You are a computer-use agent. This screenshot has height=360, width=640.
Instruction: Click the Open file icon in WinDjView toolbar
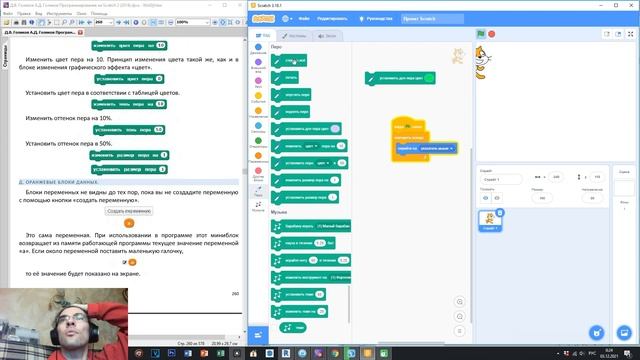point(7,22)
